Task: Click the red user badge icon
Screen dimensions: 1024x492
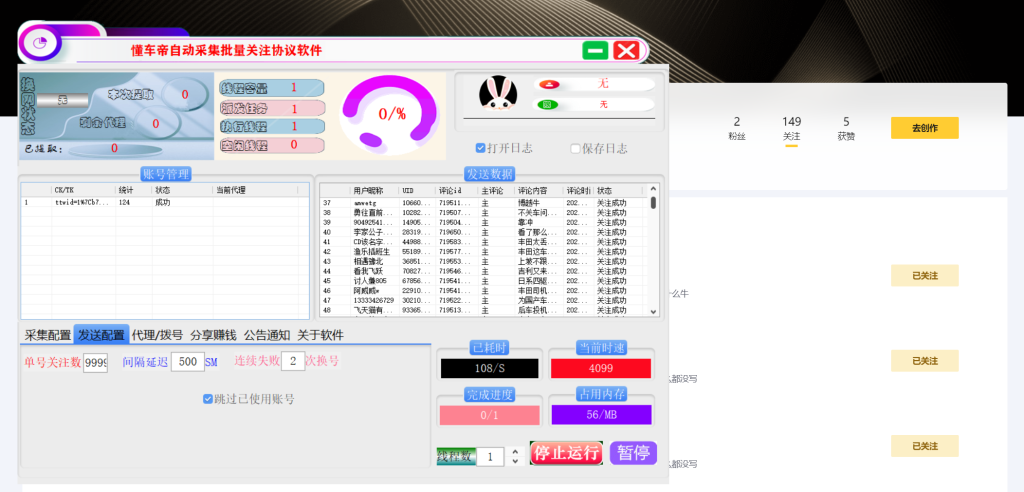Action: (547, 84)
